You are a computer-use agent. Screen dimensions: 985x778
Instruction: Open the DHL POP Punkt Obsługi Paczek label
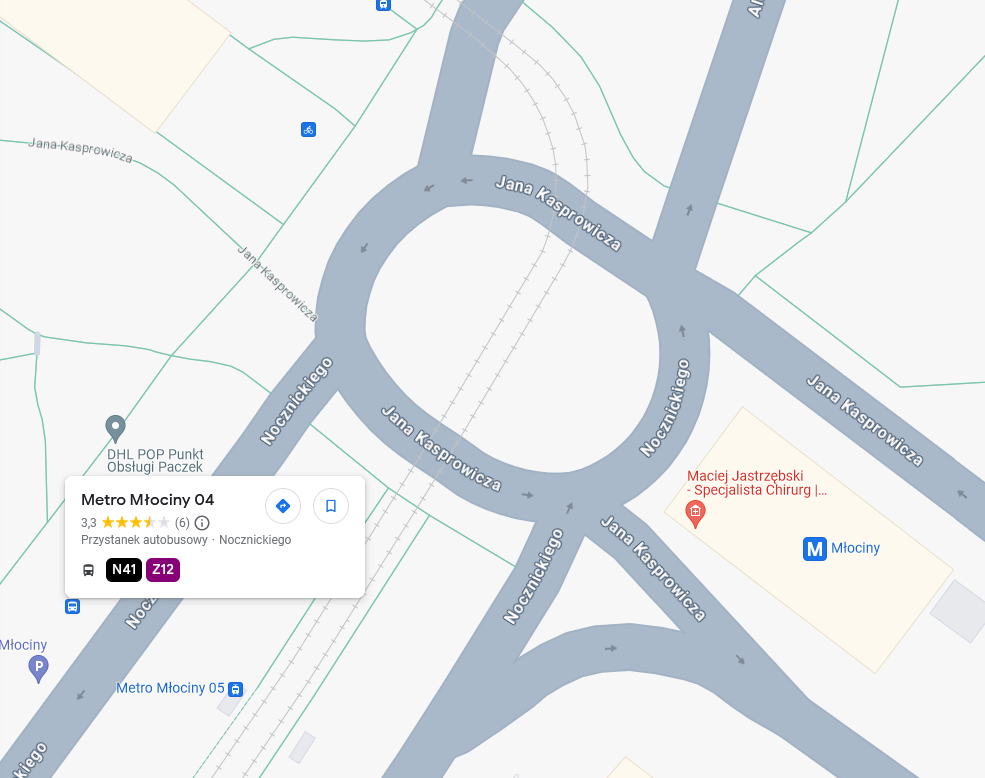pyautogui.click(x=155, y=461)
